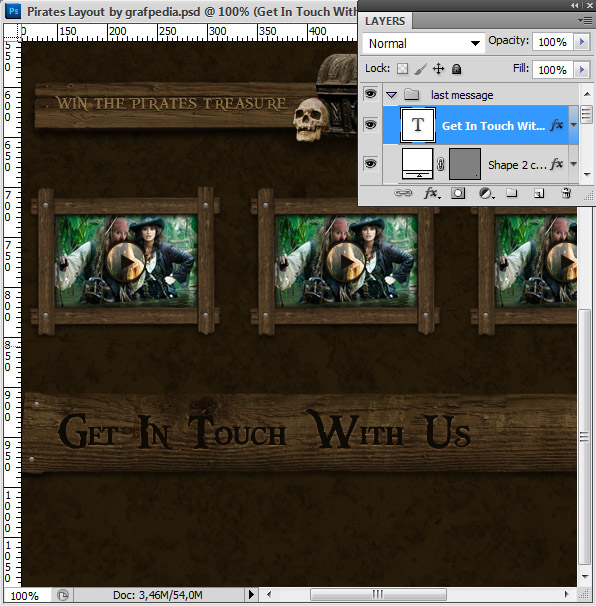This screenshot has height=606, width=596.
Task: Click the status bar document info icon
Action: pos(63,594)
